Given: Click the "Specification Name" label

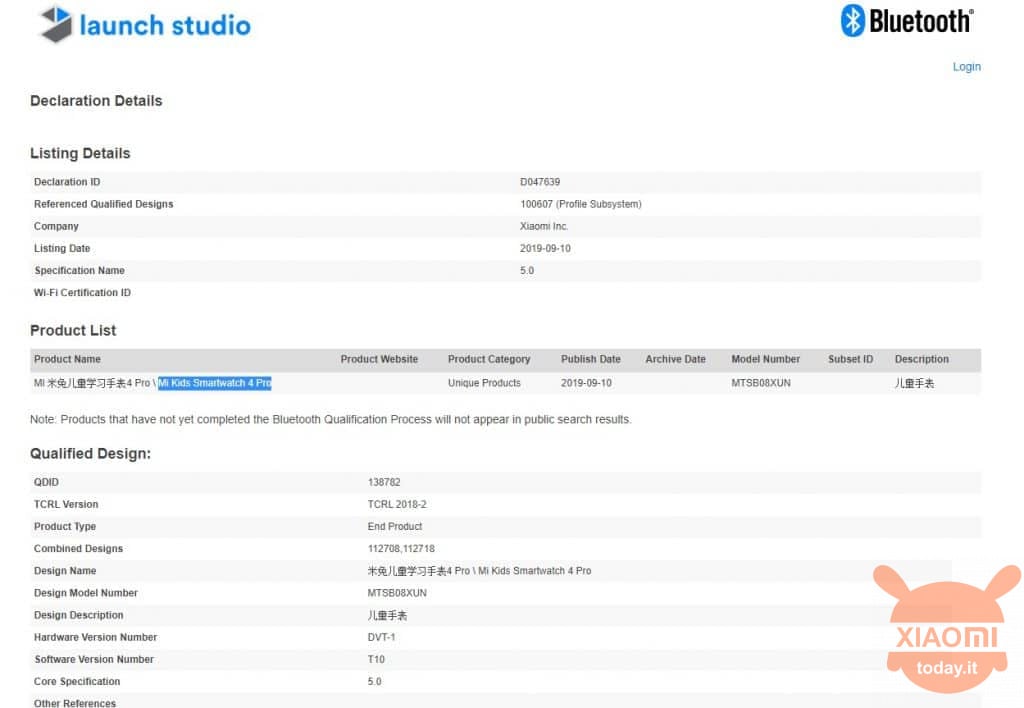Looking at the screenshot, I should pos(80,270).
